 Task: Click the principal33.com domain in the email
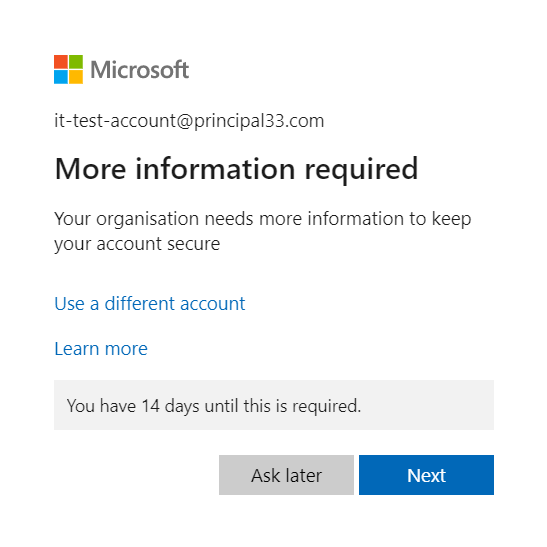[259, 121]
